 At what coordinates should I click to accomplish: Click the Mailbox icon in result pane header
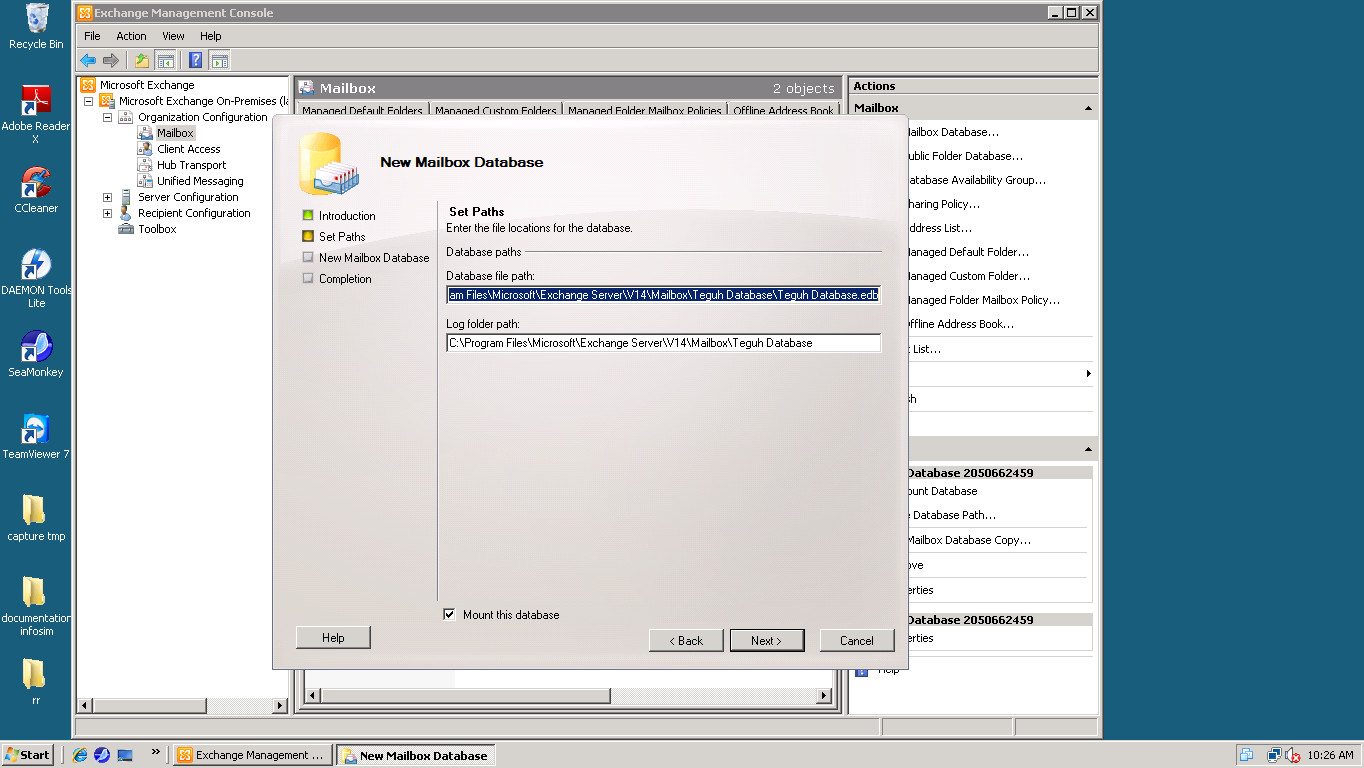pos(306,88)
